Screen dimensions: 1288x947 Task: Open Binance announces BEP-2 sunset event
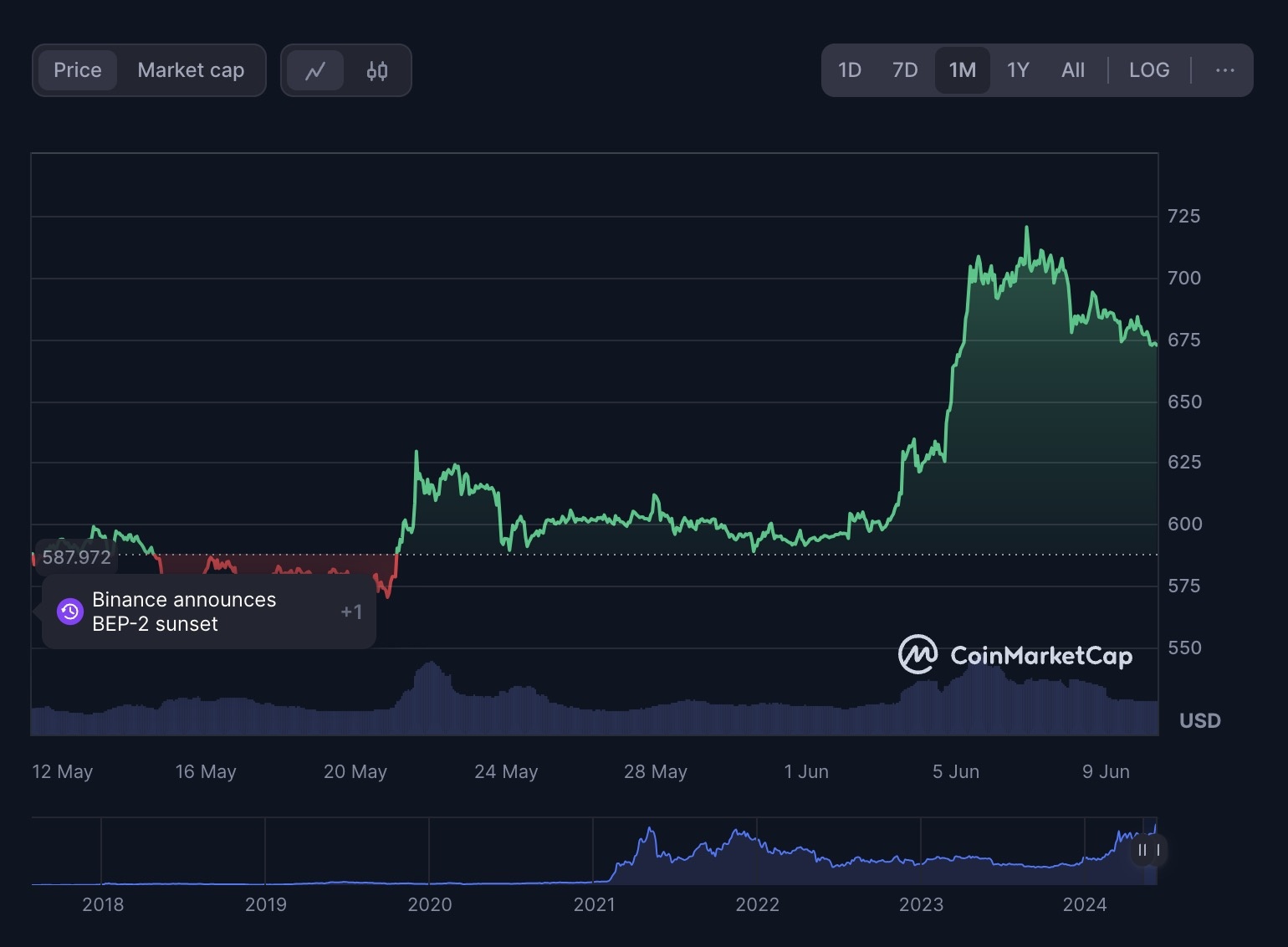point(184,612)
